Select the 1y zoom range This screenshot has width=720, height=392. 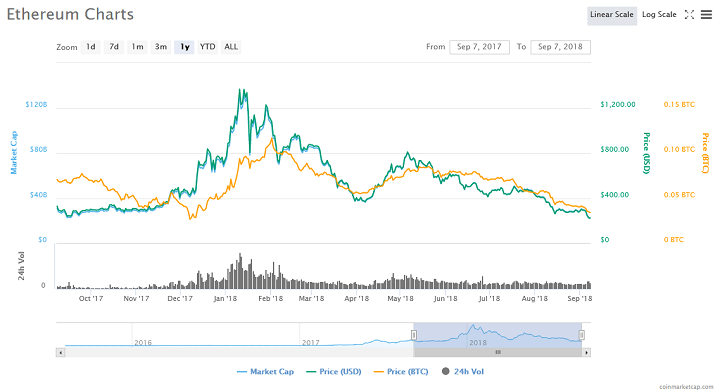(x=184, y=47)
